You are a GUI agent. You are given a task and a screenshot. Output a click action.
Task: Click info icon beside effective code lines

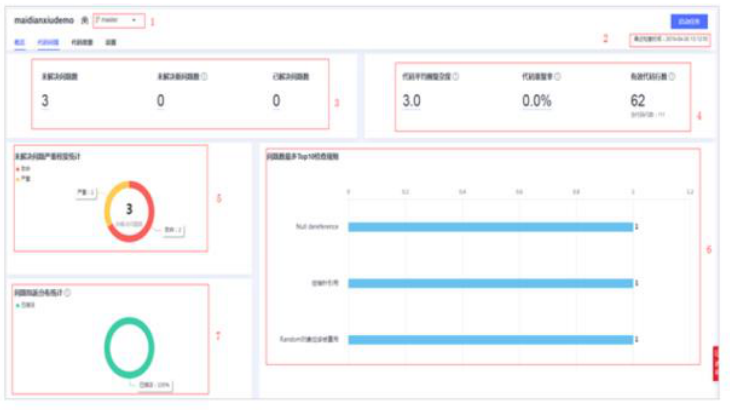(x=671, y=76)
